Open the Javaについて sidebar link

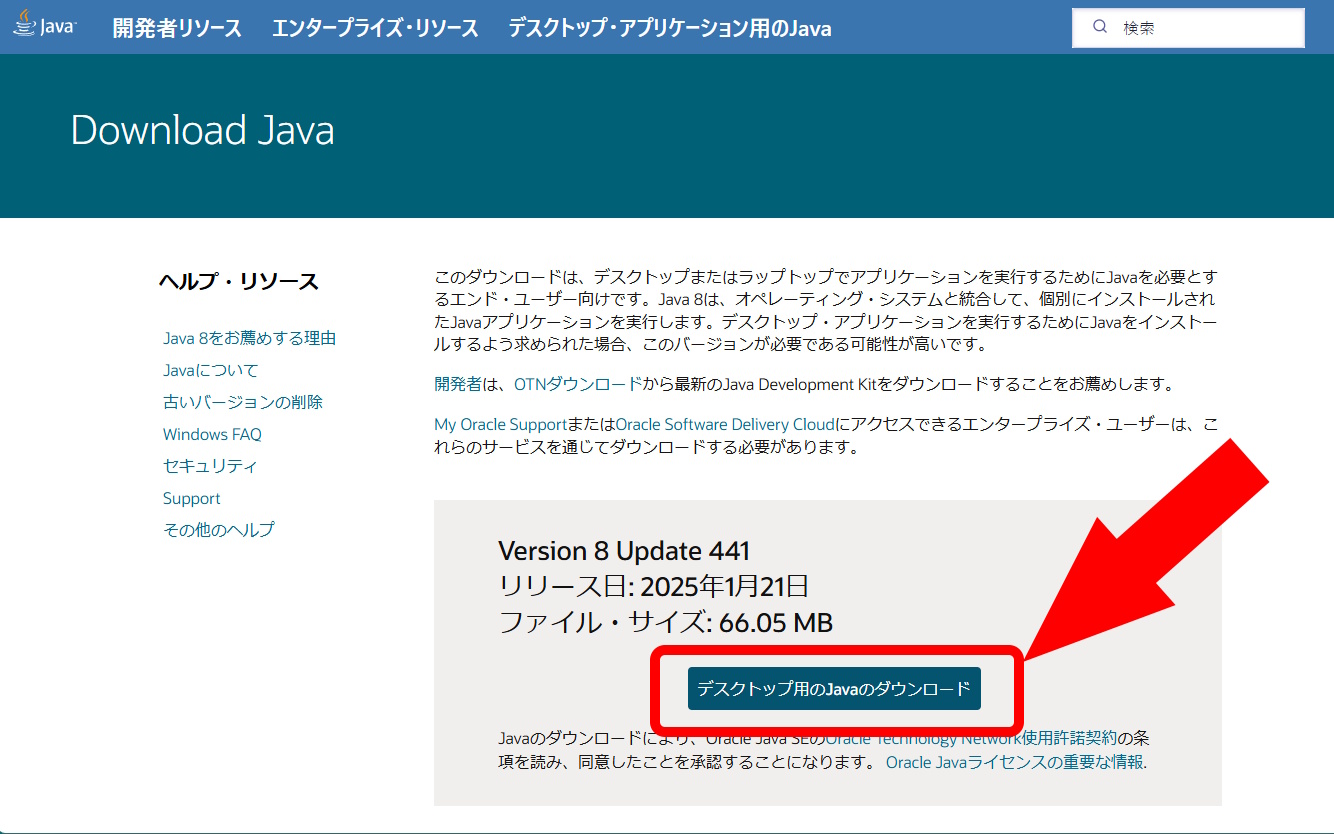coord(211,370)
